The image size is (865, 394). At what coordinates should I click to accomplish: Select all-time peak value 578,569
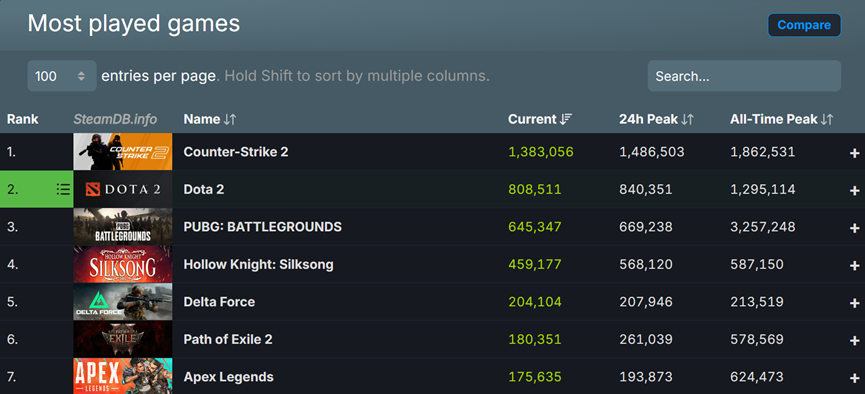point(756,339)
